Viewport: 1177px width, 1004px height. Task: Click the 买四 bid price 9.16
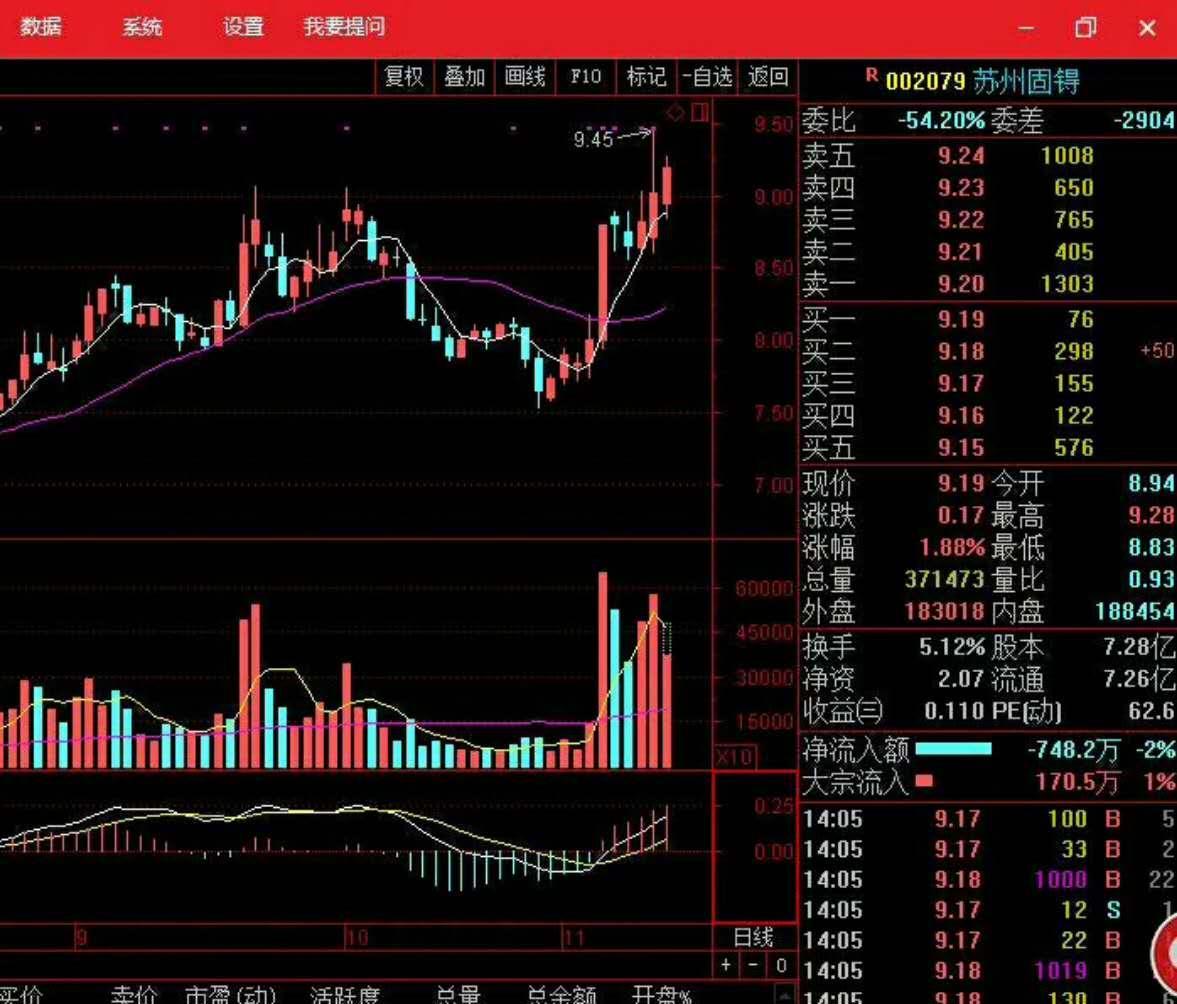[960, 416]
